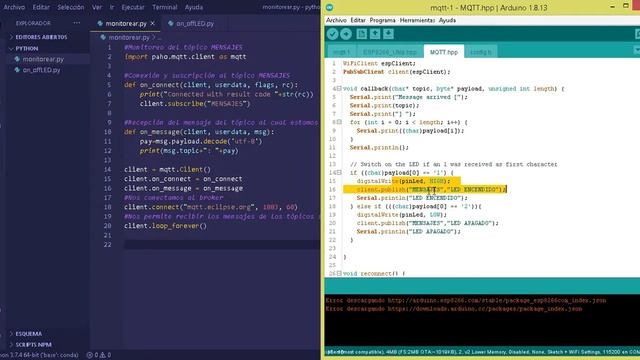
Task: Click monitorear.py in the breadcrumb bar
Action: 129,38
